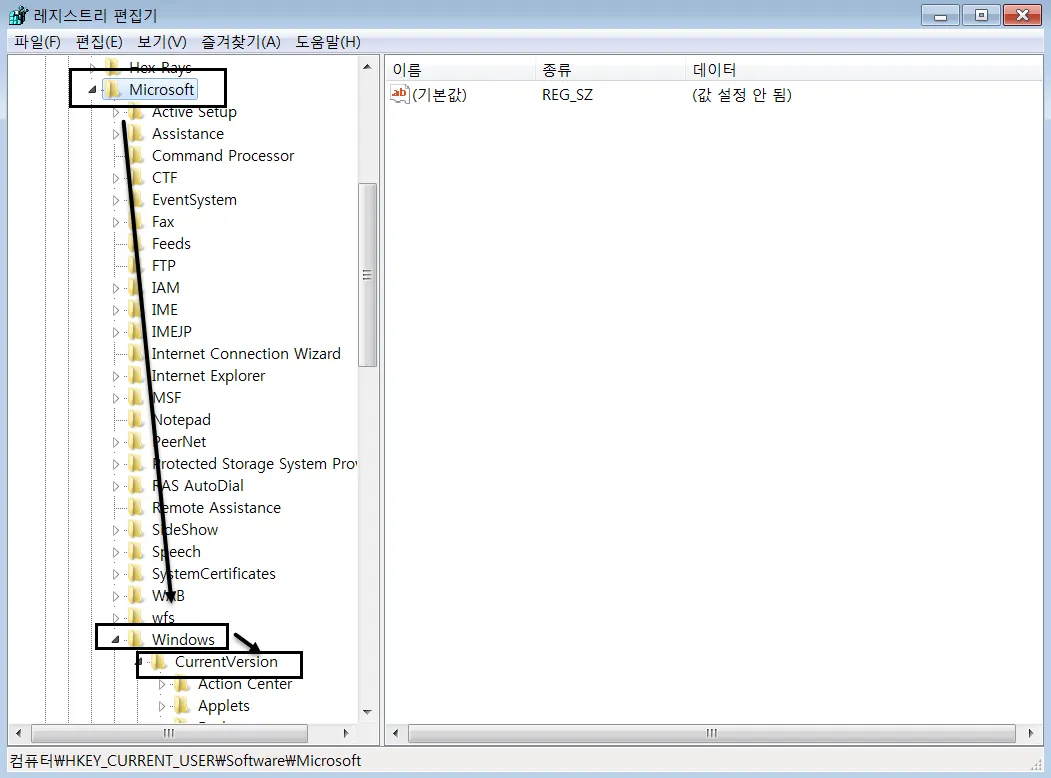
Task: Click the IAM folder icon
Action: pyautogui.click(x=136, y=288)
